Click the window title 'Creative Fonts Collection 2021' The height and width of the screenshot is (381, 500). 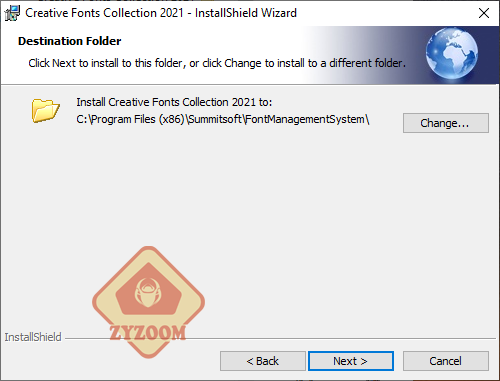104,13
